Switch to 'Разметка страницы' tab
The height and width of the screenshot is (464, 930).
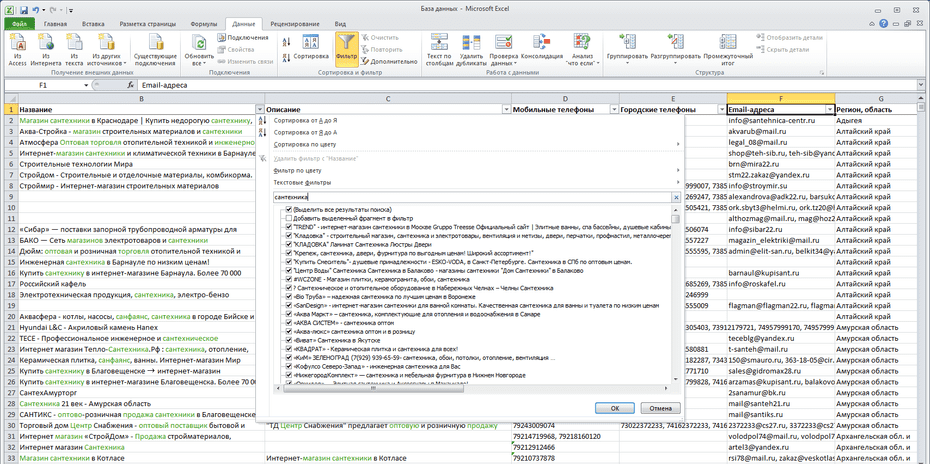point(148,24)
